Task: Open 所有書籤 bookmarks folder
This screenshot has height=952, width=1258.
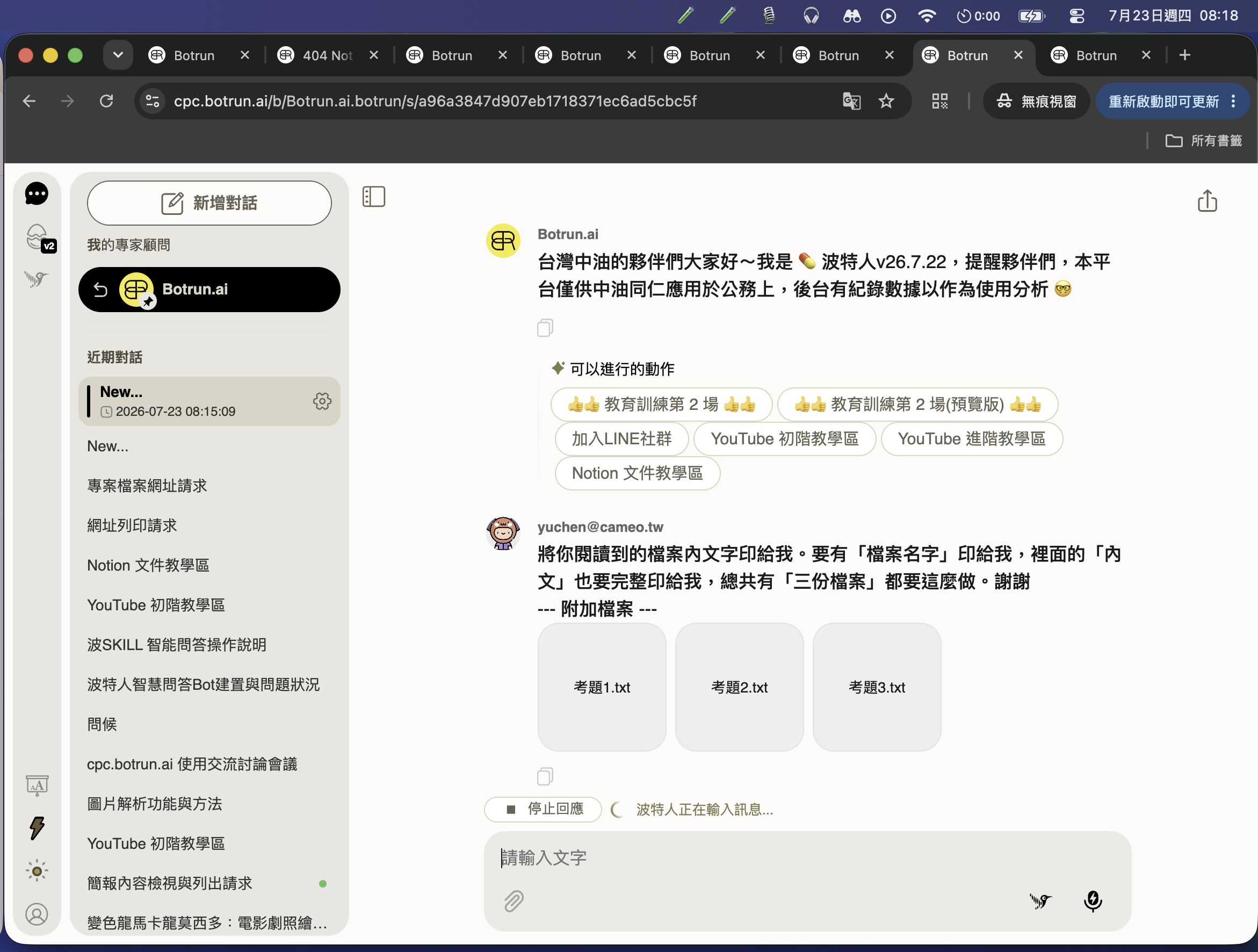Action: pyautogui.click(x=1203, y=140)
